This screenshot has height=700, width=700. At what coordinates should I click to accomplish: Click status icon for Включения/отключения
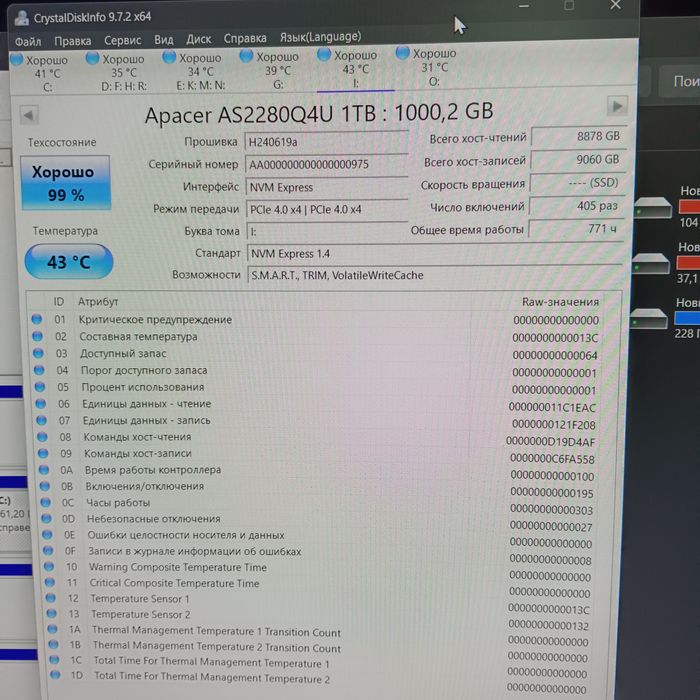[45, 486]
